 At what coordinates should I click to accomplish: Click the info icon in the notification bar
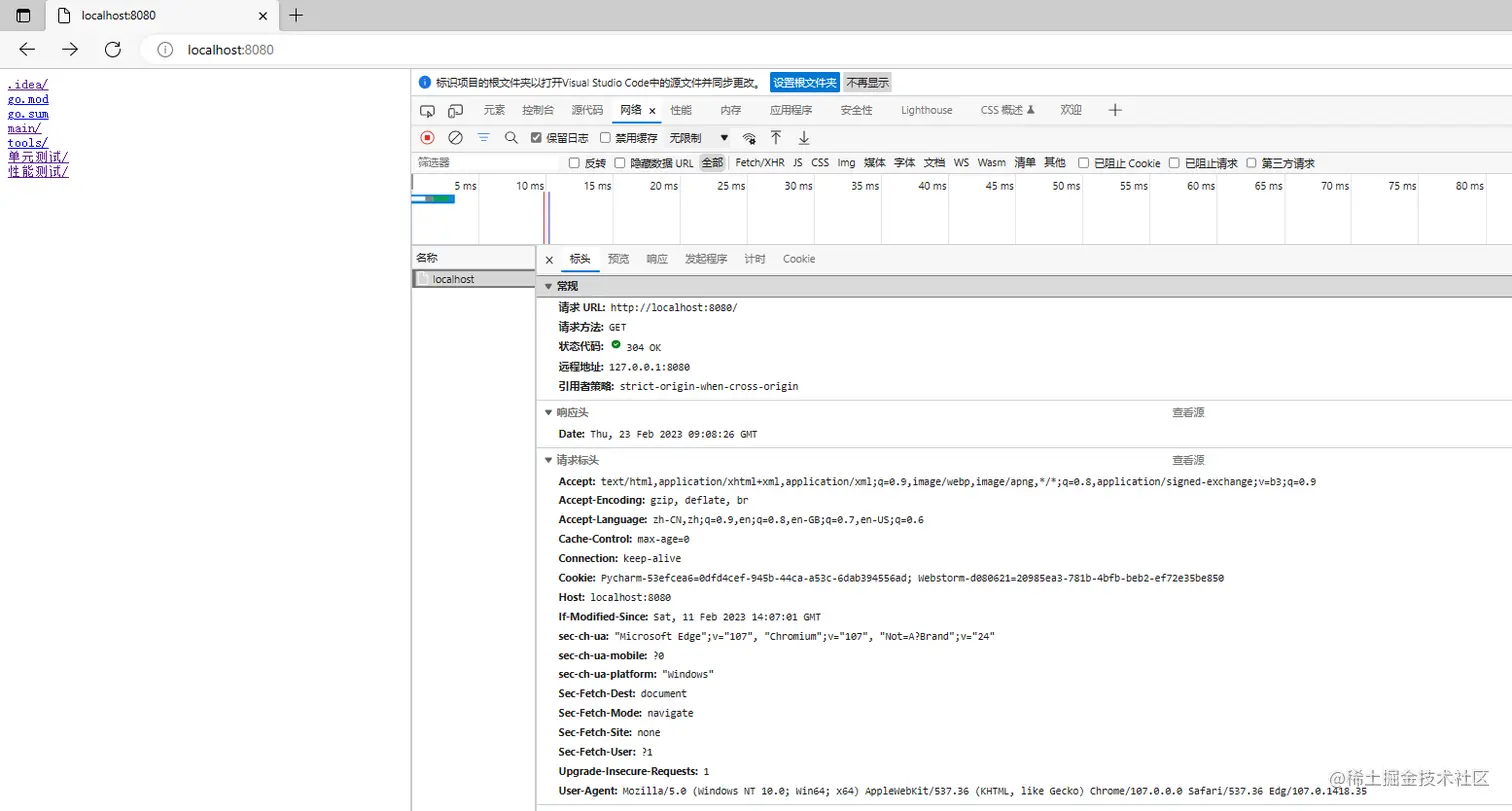pyautogui.click(x=425, y=83)
